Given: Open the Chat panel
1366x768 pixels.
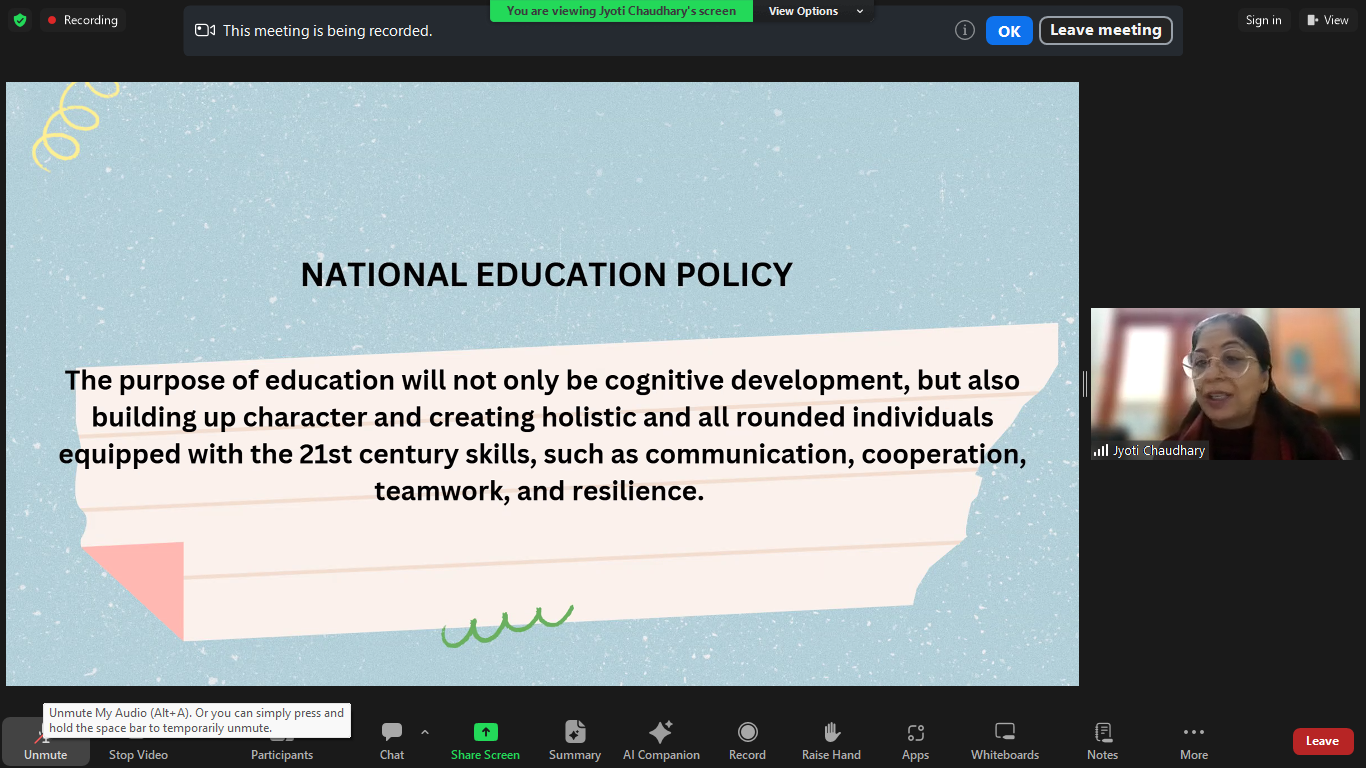Looking at the screenshot, I should [392, 742].
